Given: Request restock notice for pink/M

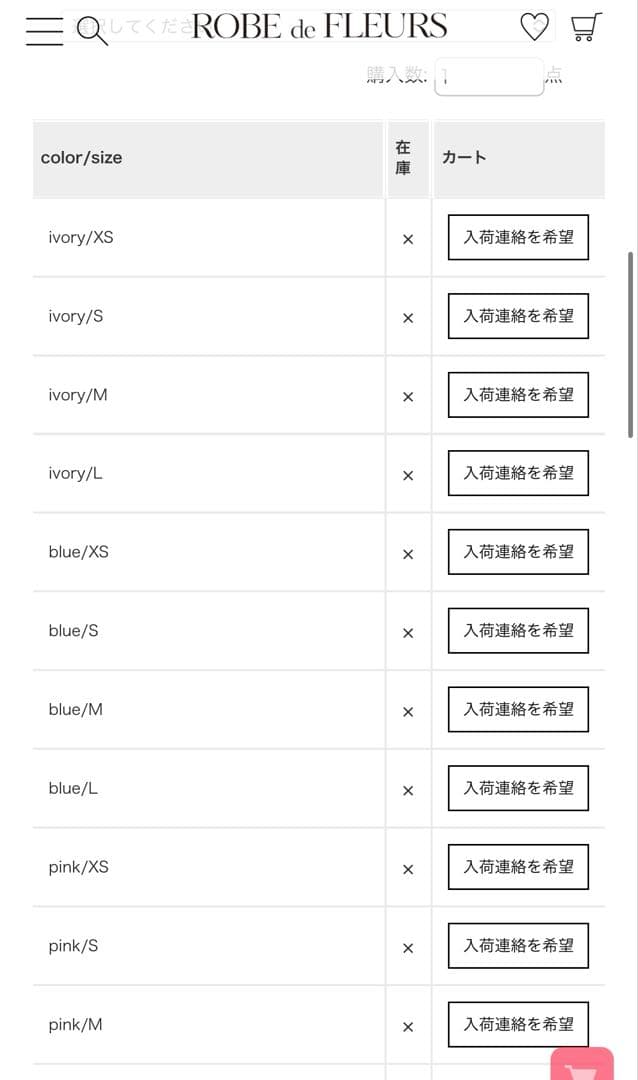Looking at the screenshot, I should click(x=518, y=1024).
